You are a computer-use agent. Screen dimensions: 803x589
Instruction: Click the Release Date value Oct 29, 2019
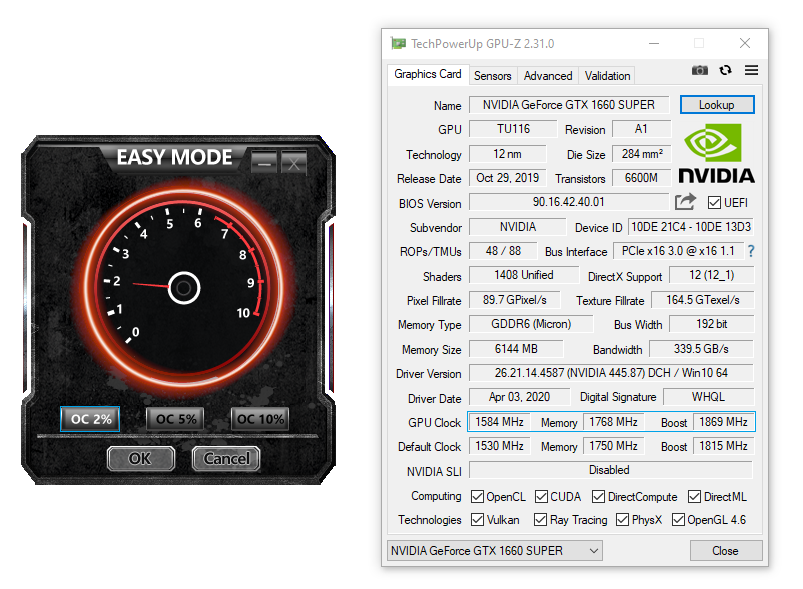tap(508, 178)
